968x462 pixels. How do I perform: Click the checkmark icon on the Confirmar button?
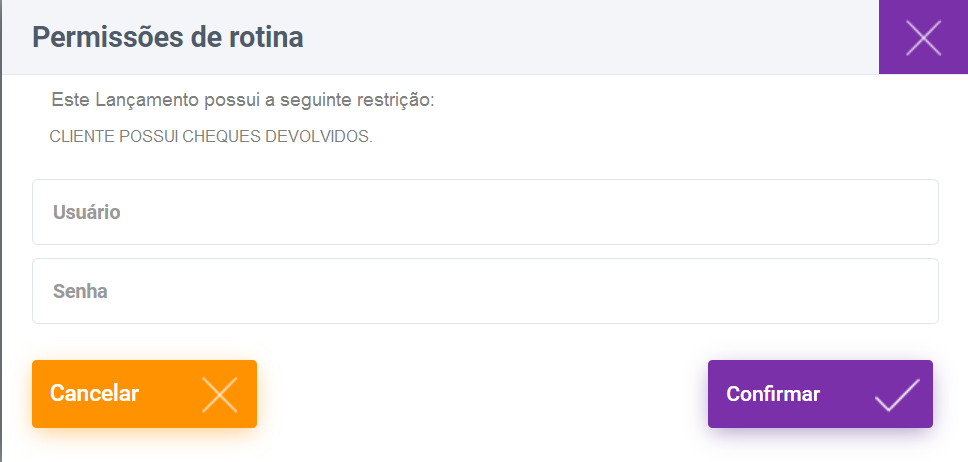click(x=896, y=394)
